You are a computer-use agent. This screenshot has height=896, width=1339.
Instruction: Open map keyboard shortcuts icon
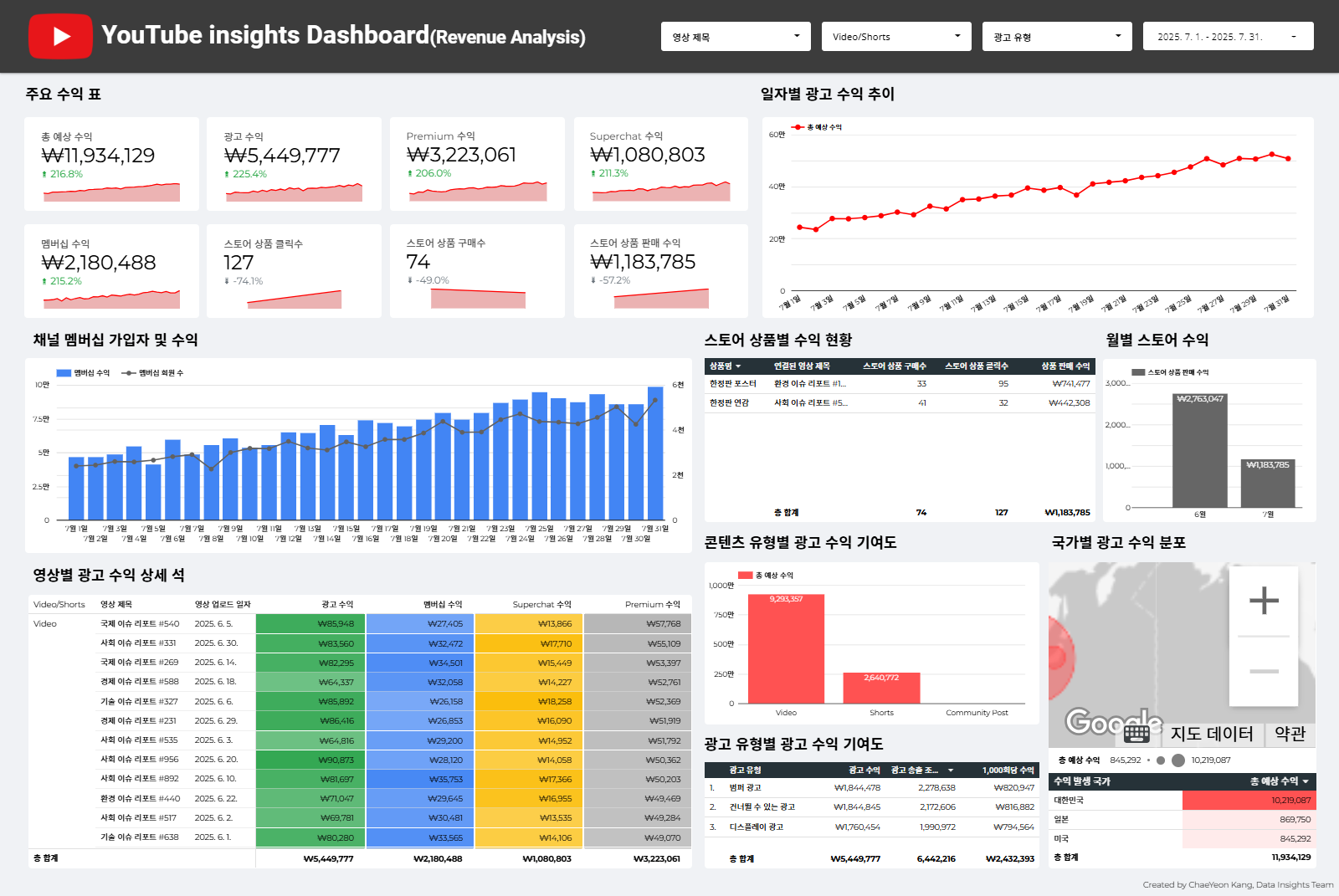(1136, 734)
